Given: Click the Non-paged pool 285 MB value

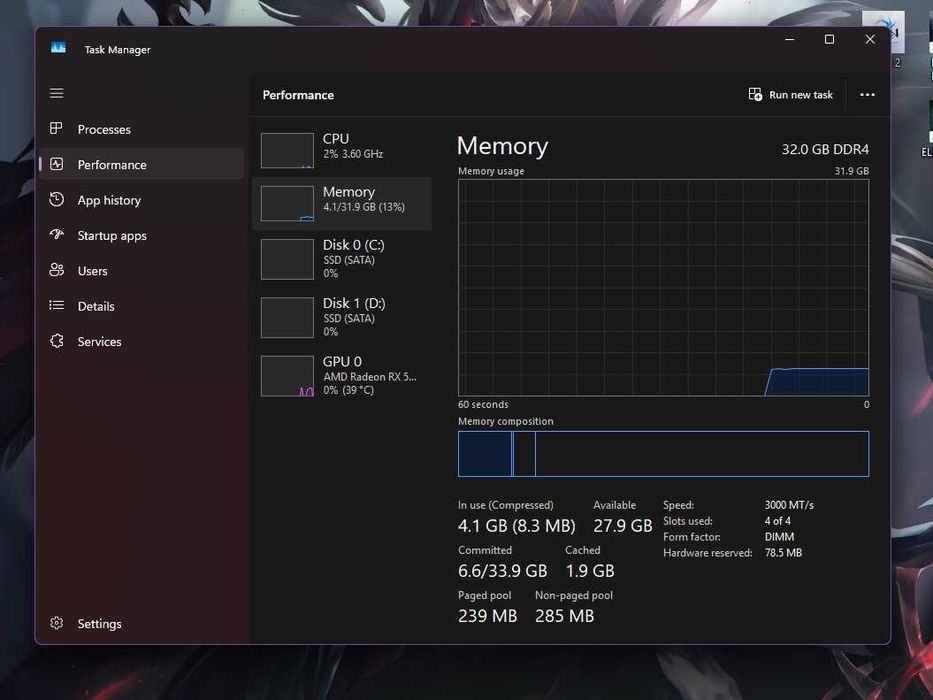Looking at the screenshot, I should point(564,616).
